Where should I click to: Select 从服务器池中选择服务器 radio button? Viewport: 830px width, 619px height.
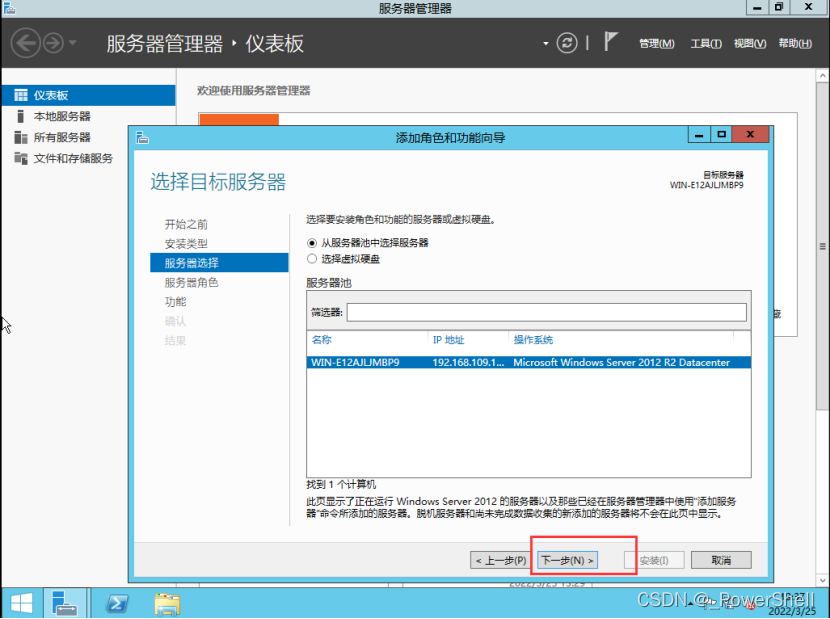tap(312, 243)
